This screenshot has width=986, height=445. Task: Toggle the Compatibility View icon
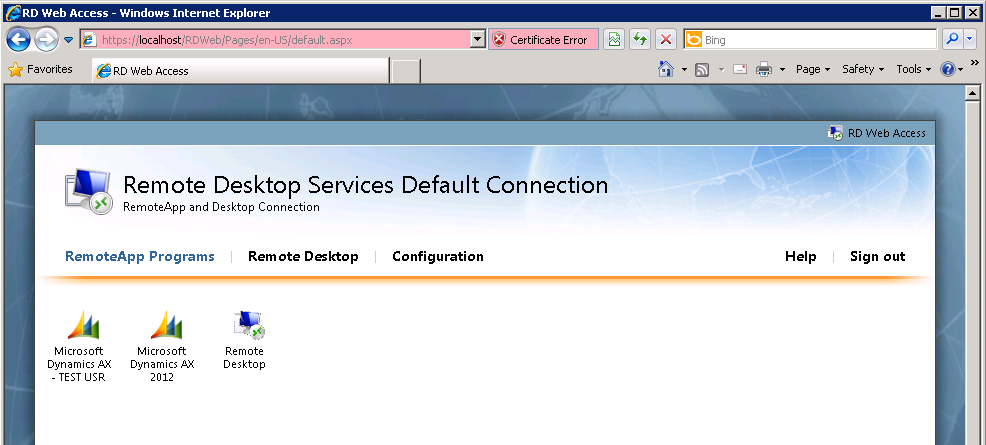(x=614, y=40)
